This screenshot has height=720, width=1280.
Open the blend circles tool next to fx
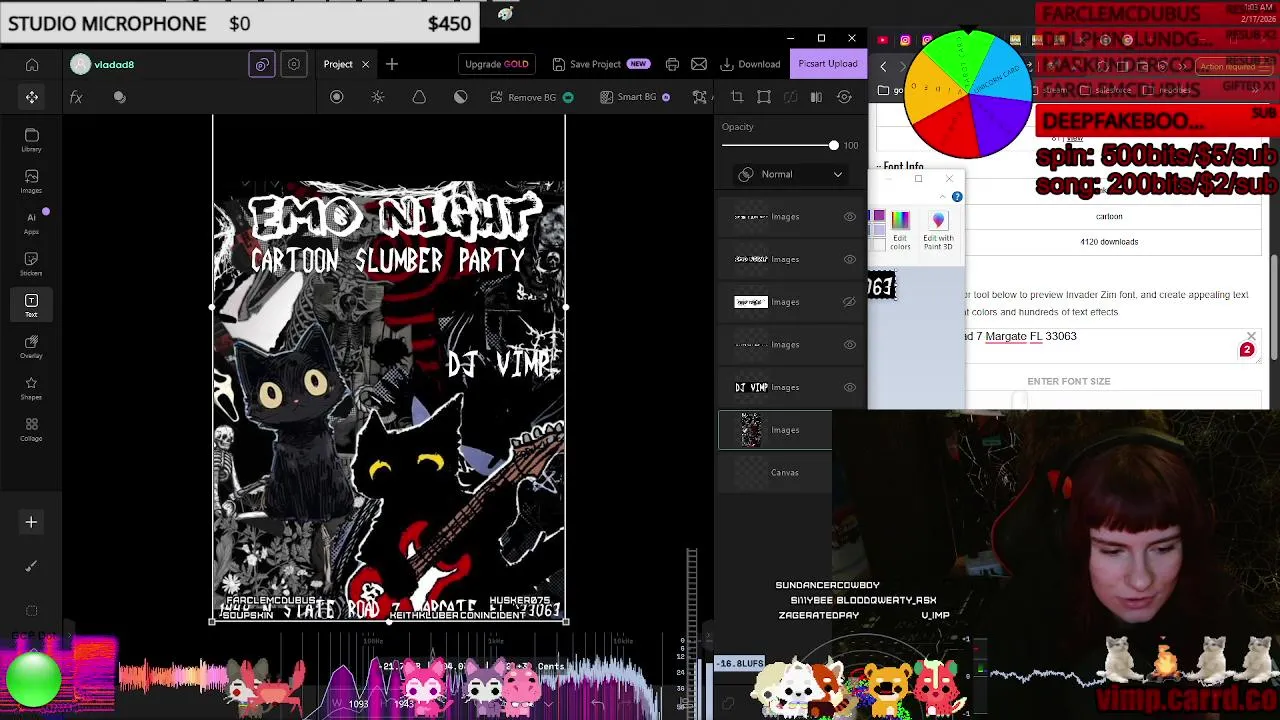[x=120, y=97]
